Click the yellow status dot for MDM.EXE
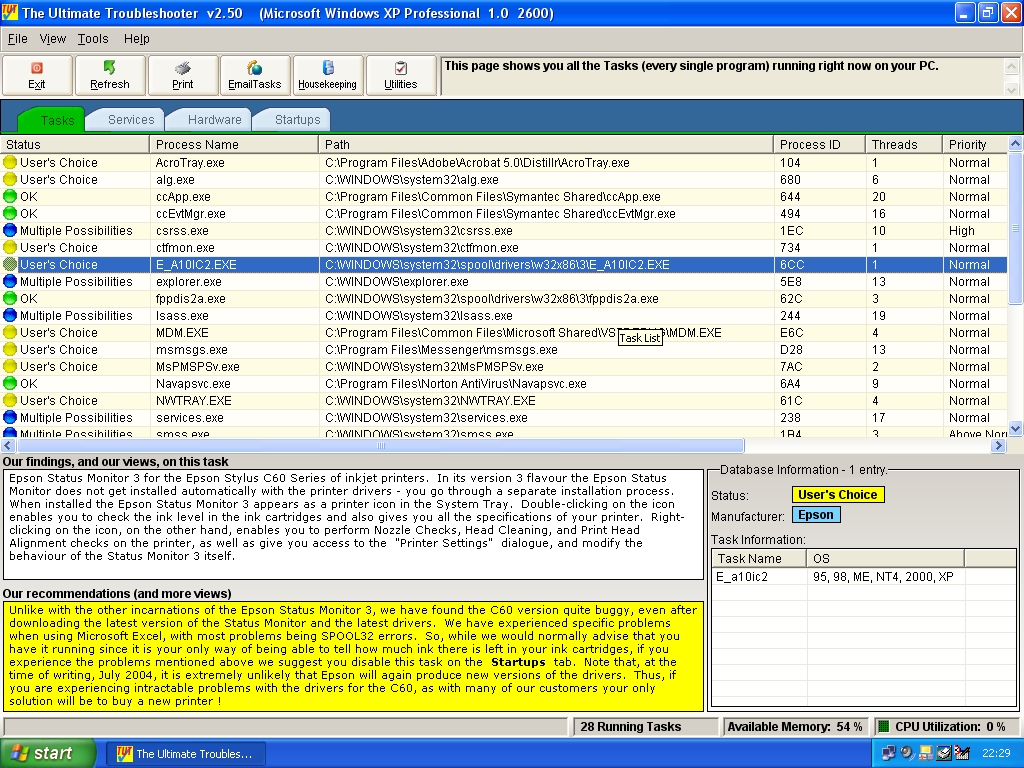Viewport: 1024px width, 768px height. click(x=10, y=332)
